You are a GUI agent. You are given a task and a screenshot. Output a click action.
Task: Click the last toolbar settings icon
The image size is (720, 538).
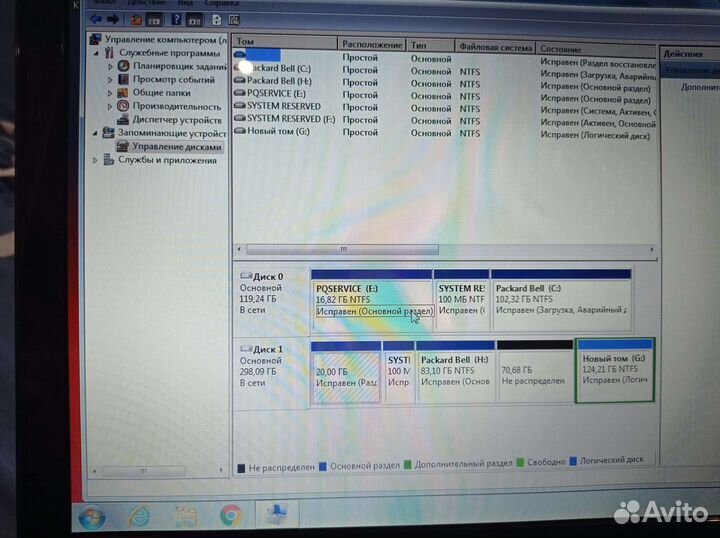click(234, 20)
